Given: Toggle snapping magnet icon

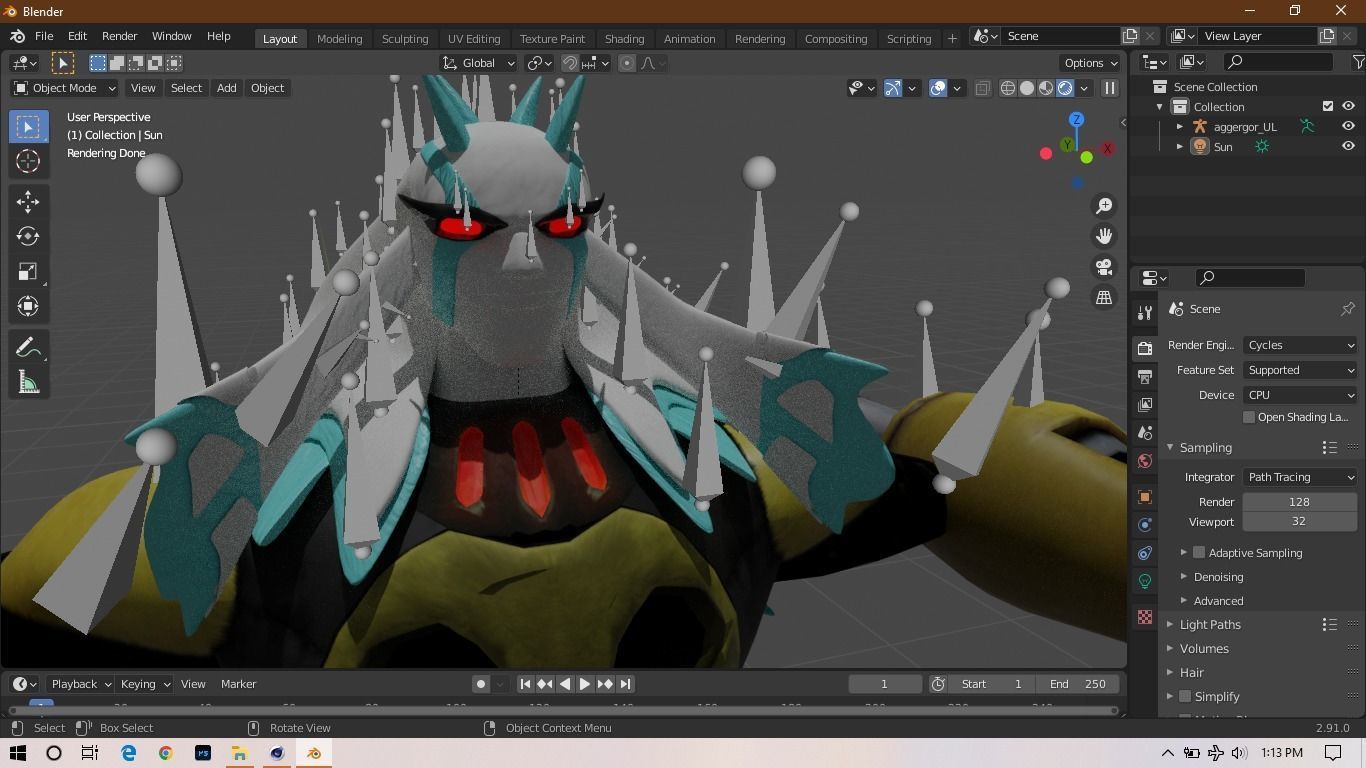Looking at the screenshot, I should click(570, 63).
